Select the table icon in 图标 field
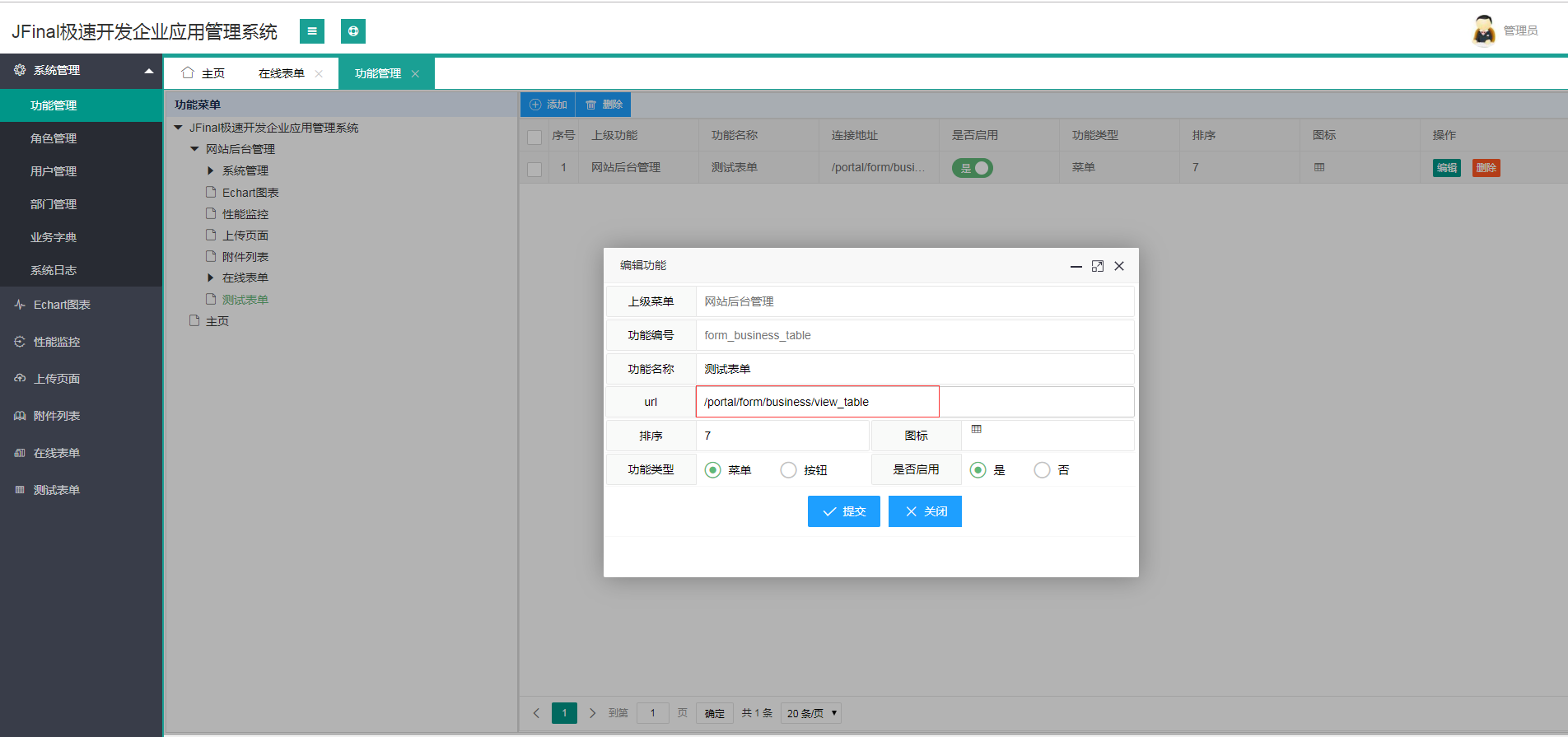This screenshot has width=1568, height=737. pyautogui.click(x=977, y=429)
